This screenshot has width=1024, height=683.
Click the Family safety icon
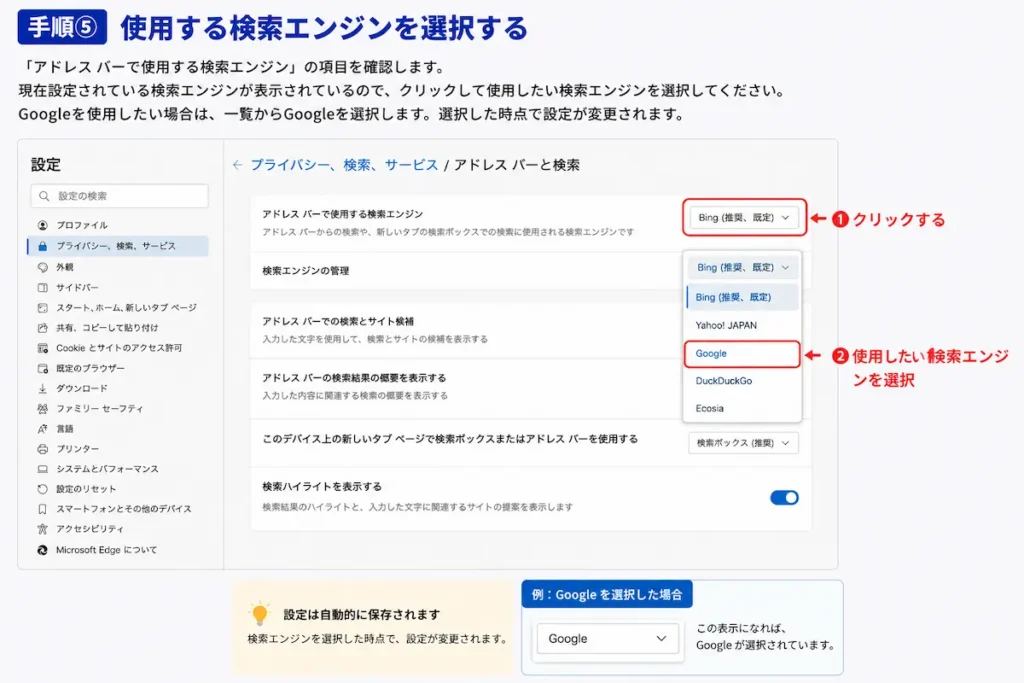click(x=42, y=409)
